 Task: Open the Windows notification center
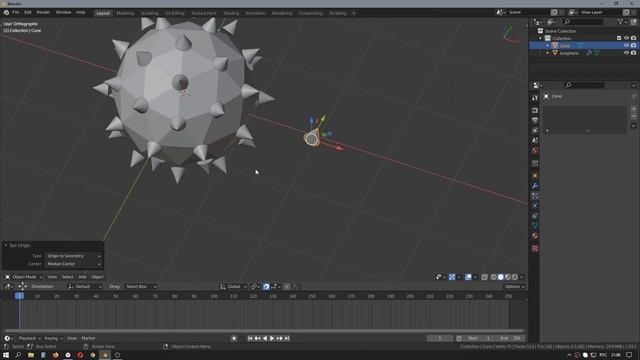629,355
